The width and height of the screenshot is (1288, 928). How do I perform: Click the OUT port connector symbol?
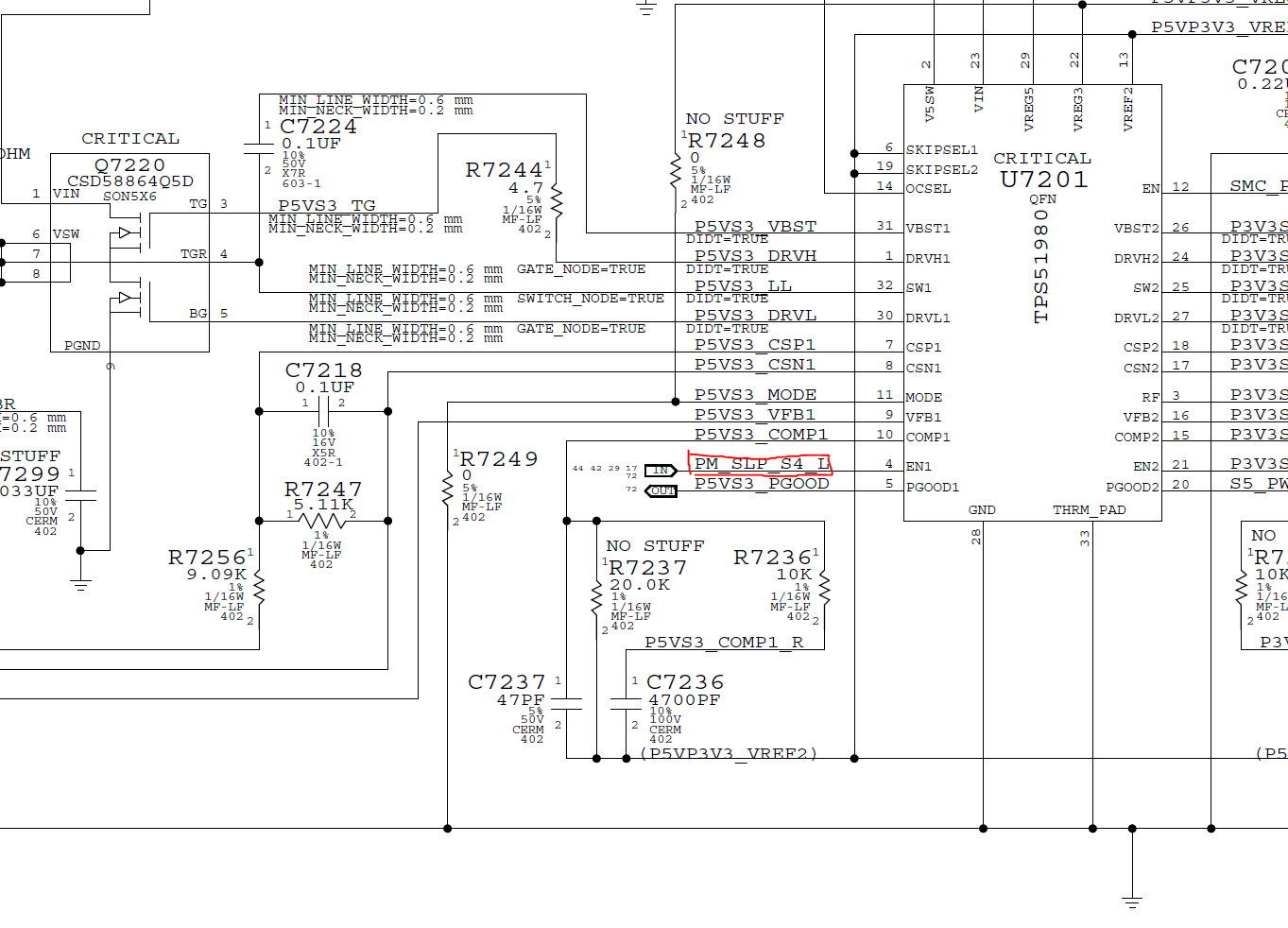pyautogui.click(x=661, y=490)
